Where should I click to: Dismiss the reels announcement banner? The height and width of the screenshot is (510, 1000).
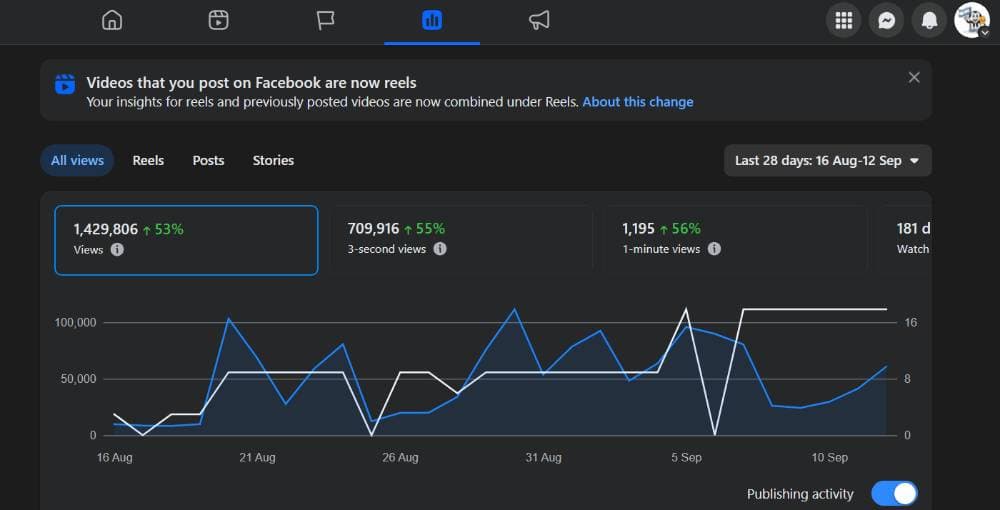(x=914, y=77)
